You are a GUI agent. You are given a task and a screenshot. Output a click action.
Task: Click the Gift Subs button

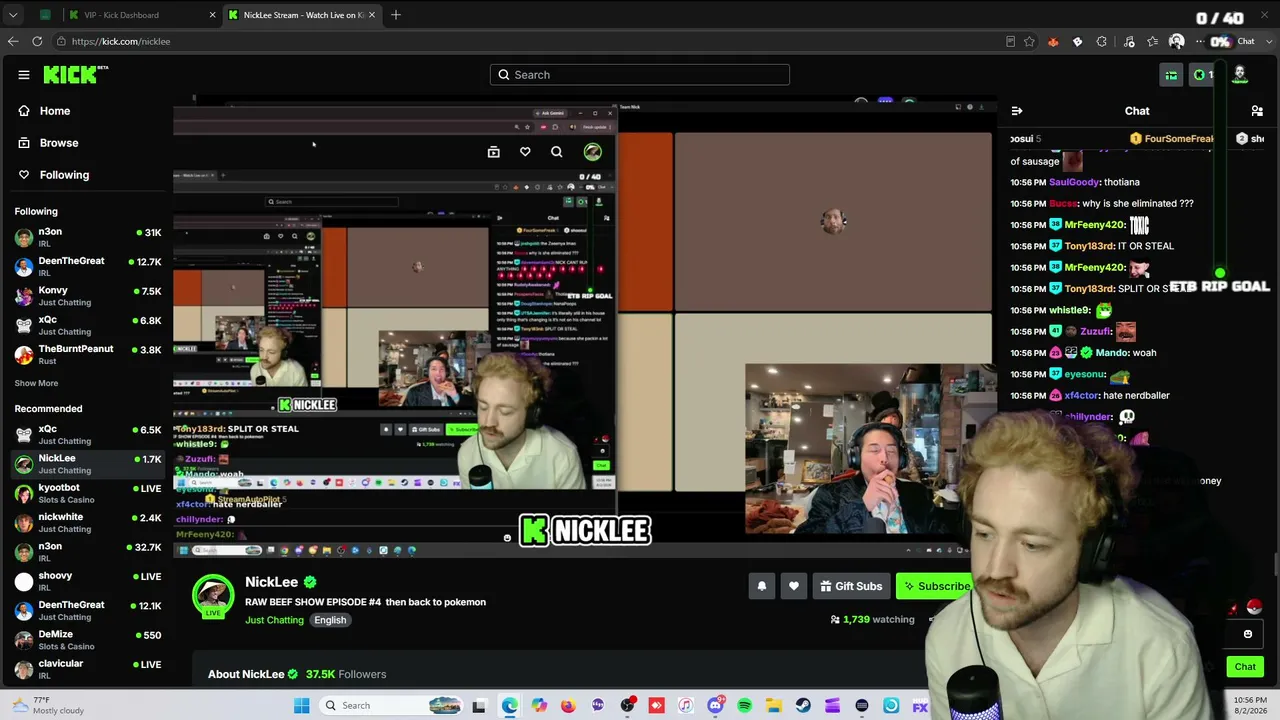(851, 586)
